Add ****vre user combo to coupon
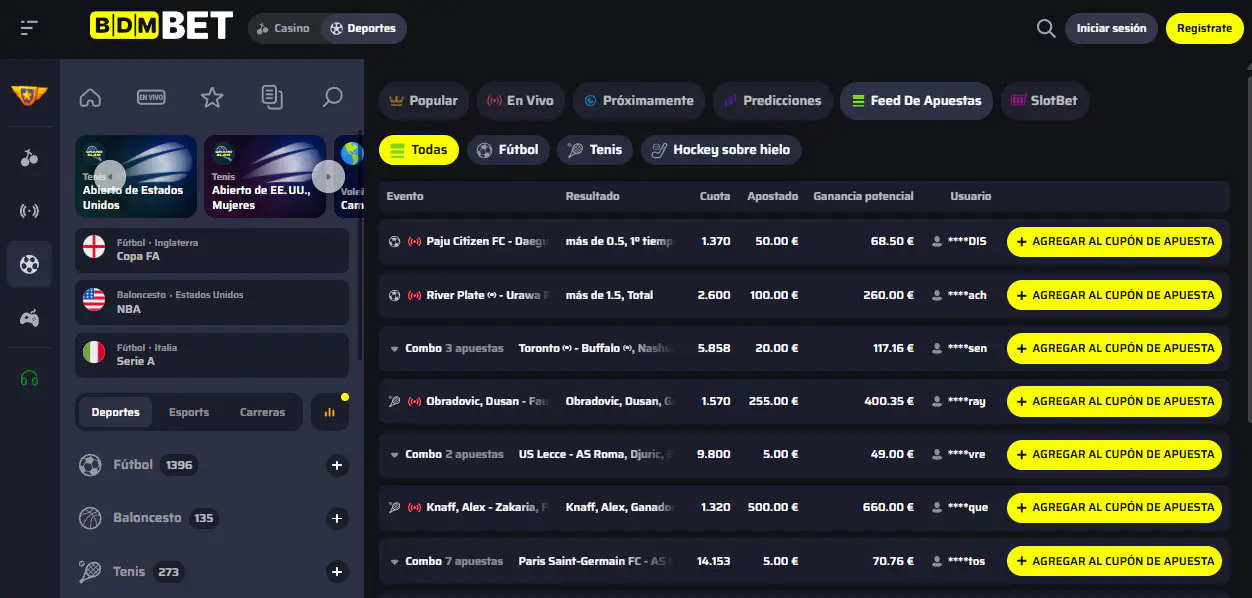Image resolution: width=1252 pixels, height=598 pixels. pos(1114,454)
